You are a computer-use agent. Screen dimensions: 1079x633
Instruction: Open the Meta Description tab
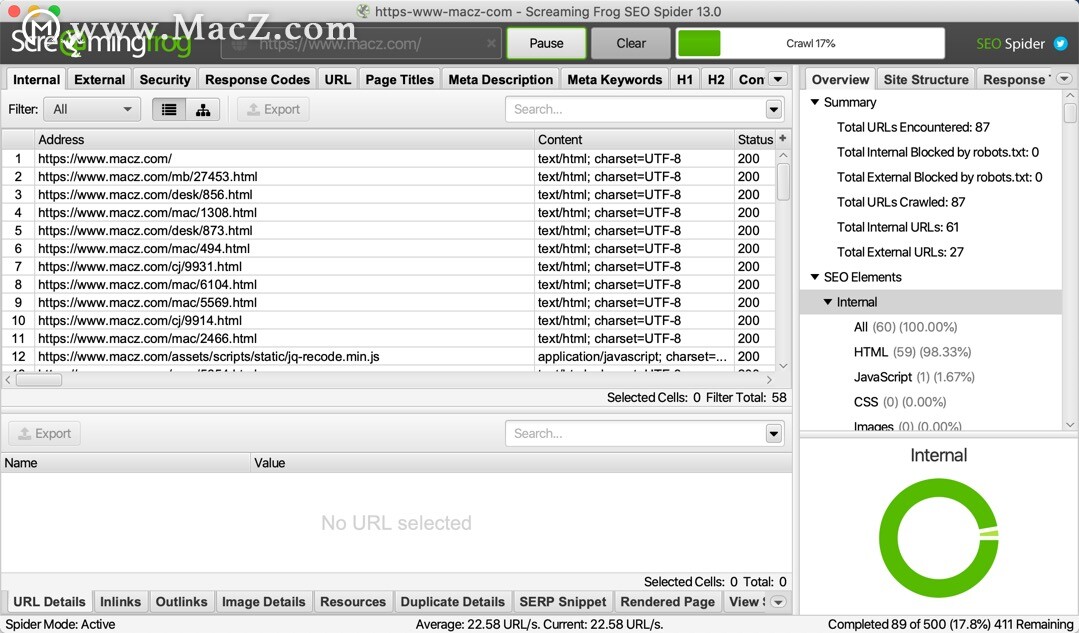(x=500, y=79)
